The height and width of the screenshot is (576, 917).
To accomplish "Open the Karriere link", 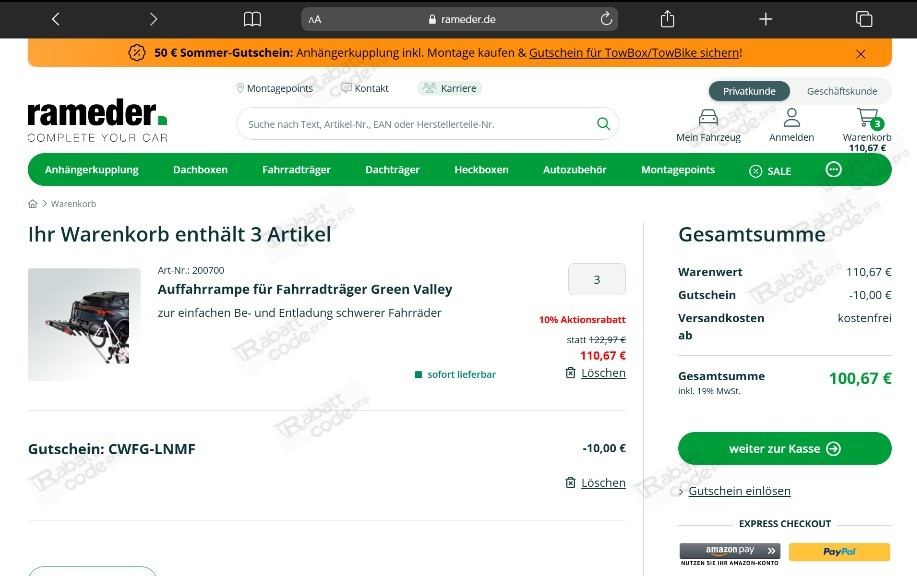I will 450,88.
